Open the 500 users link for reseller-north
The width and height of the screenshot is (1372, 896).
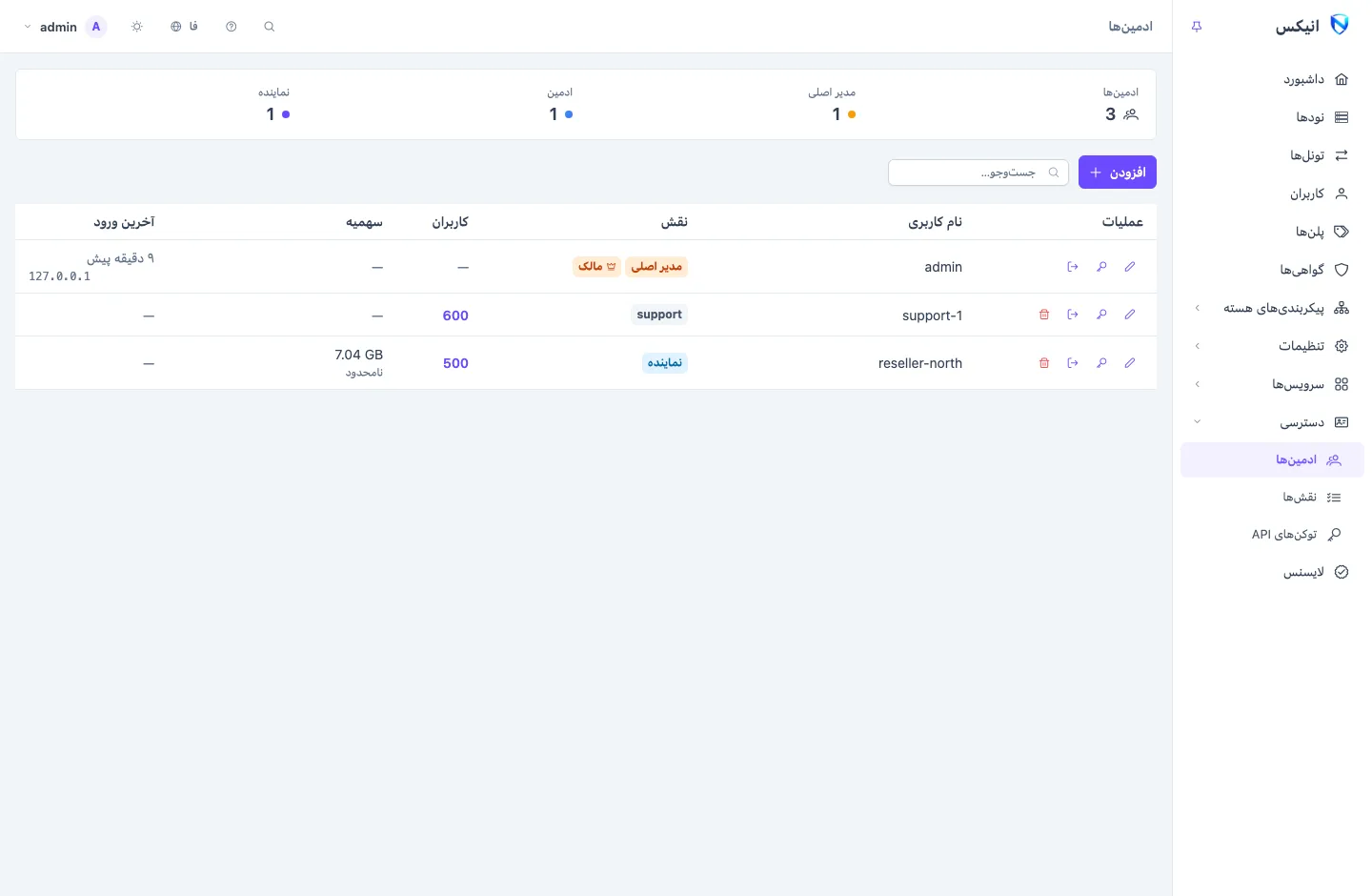point(455,363)
